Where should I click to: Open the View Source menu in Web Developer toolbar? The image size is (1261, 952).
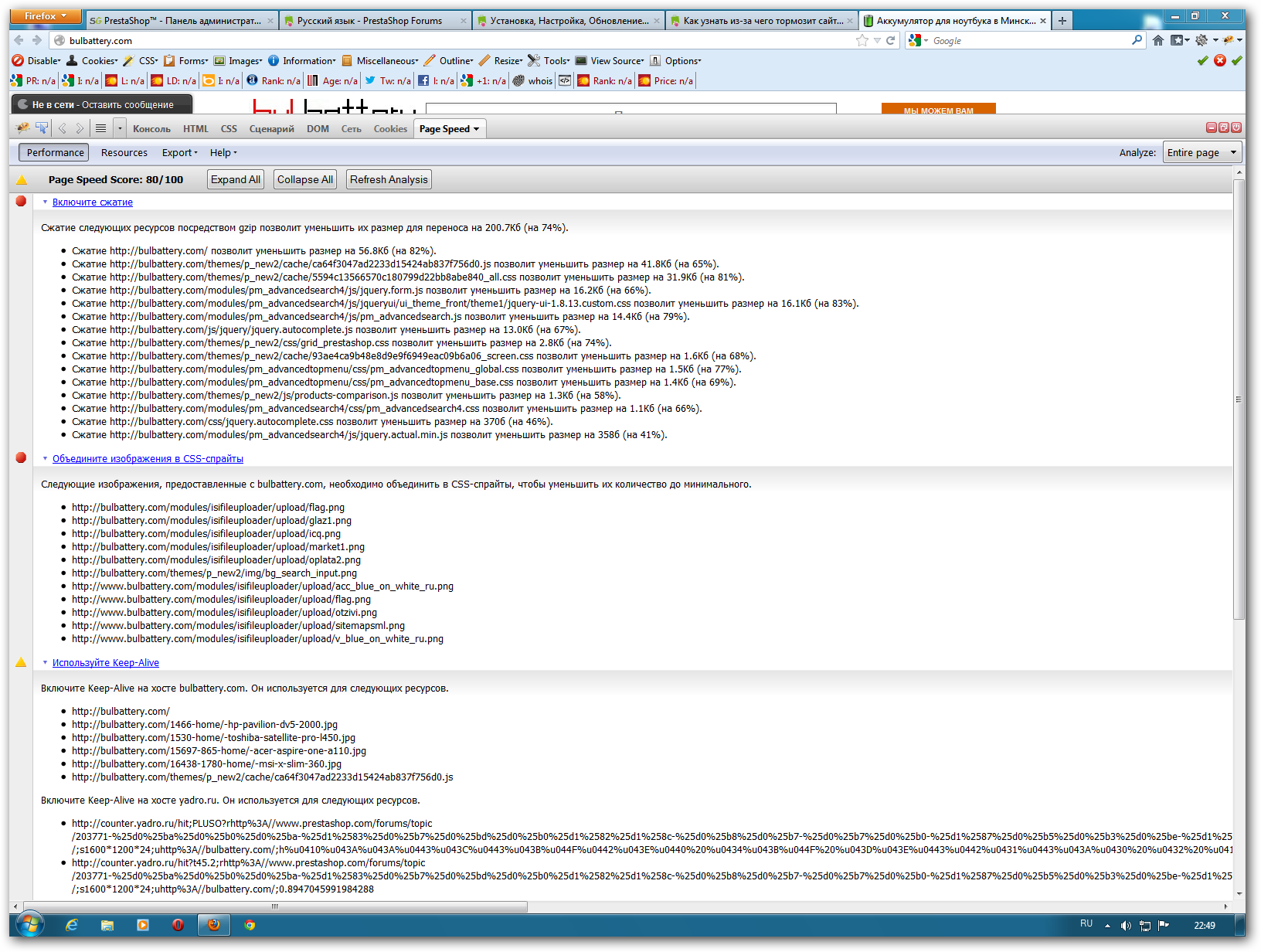610,60
